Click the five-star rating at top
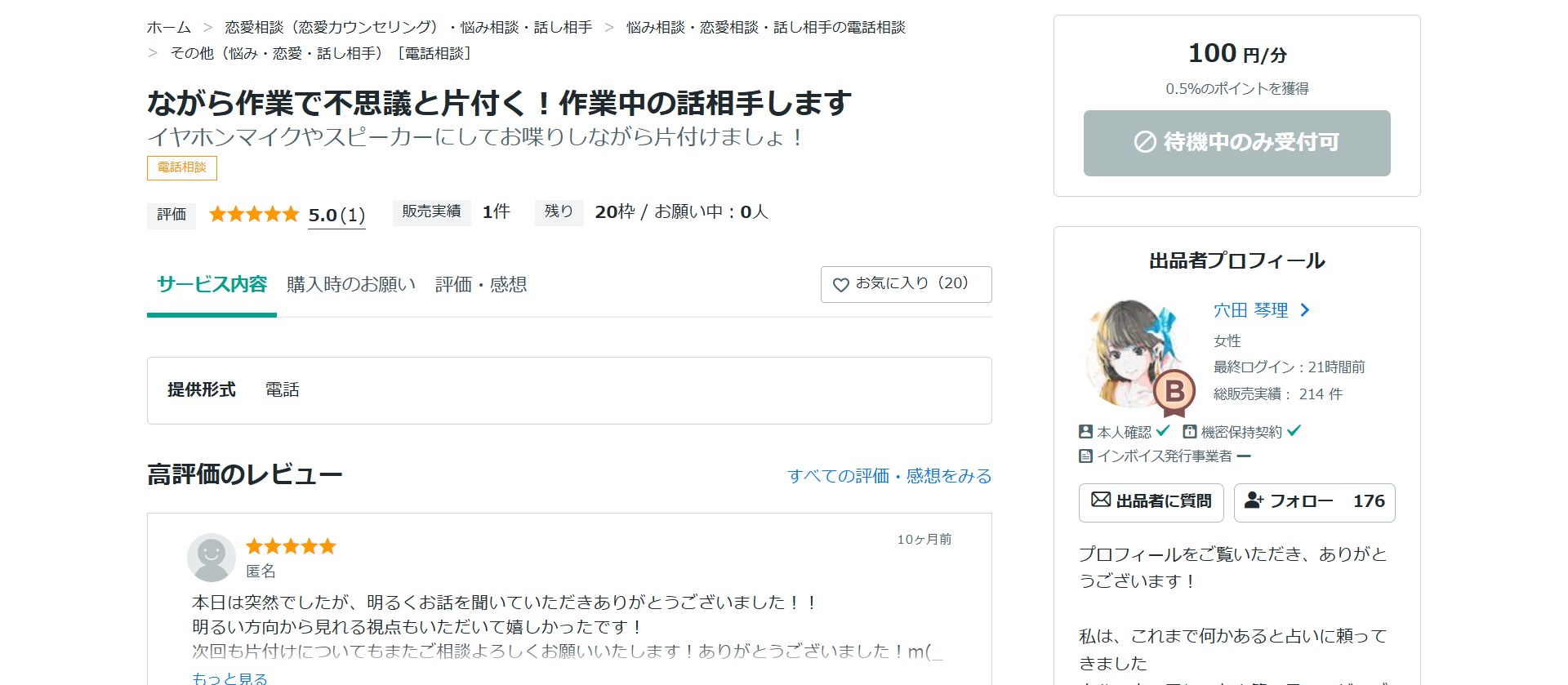 tap(254, 215)
